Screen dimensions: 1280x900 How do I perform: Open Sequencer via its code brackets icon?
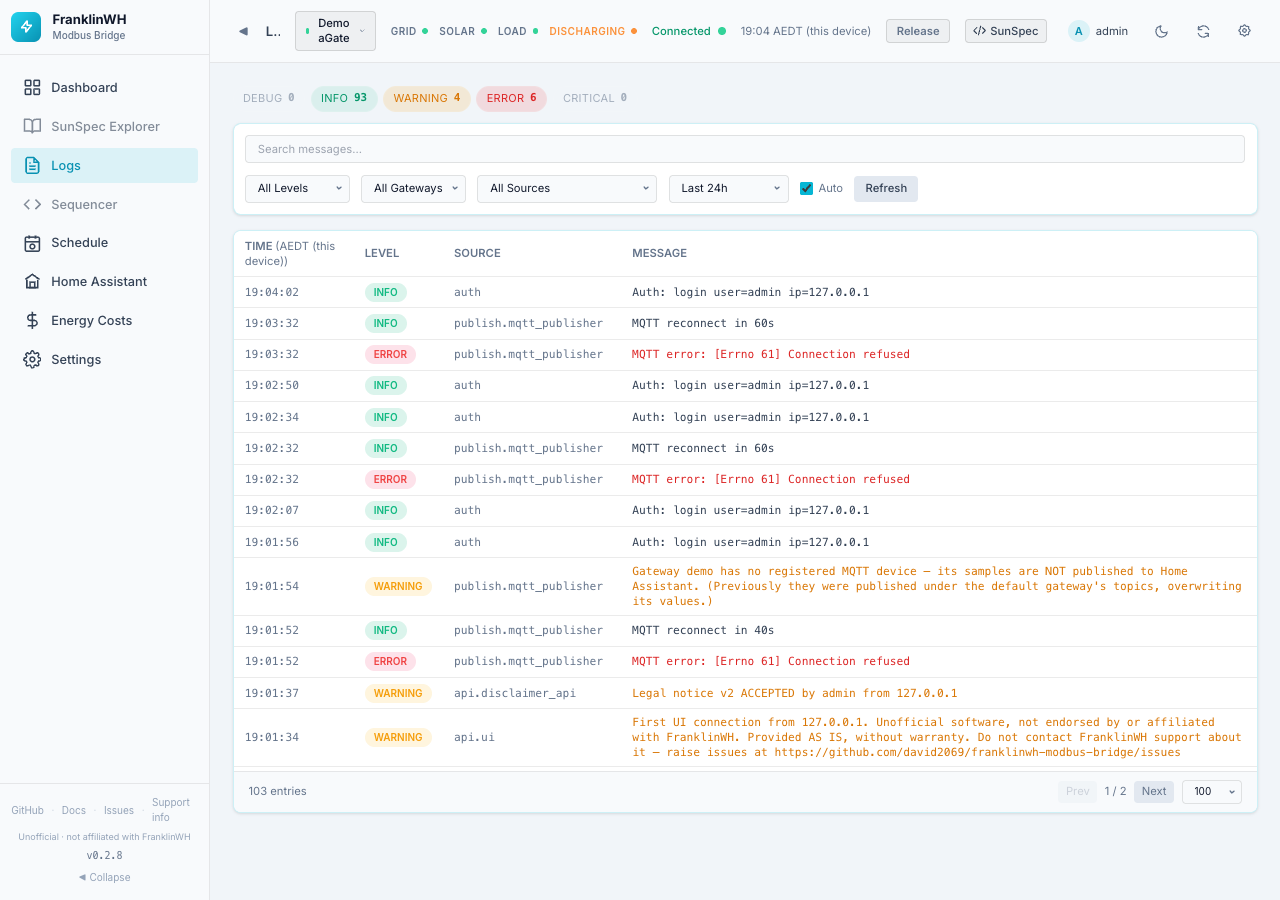point(32,205)
